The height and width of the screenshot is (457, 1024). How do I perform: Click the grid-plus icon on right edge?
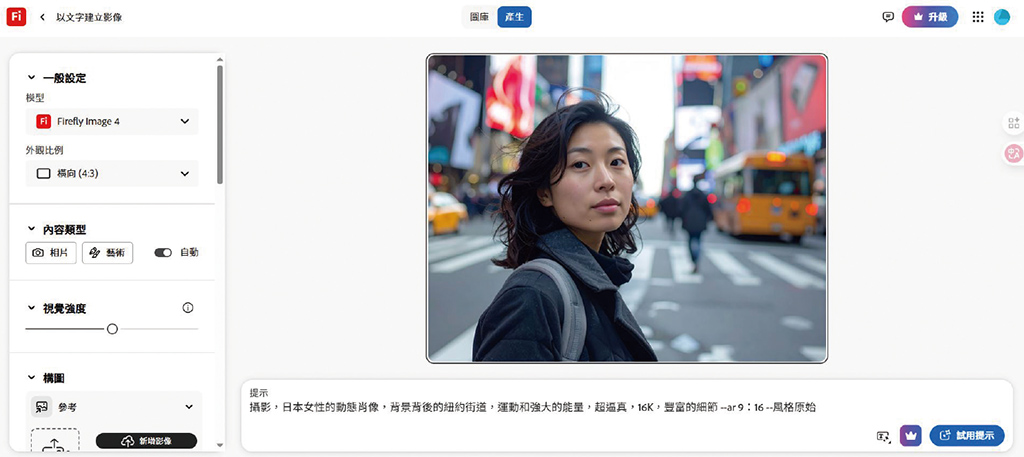[x=1013, y=123]
